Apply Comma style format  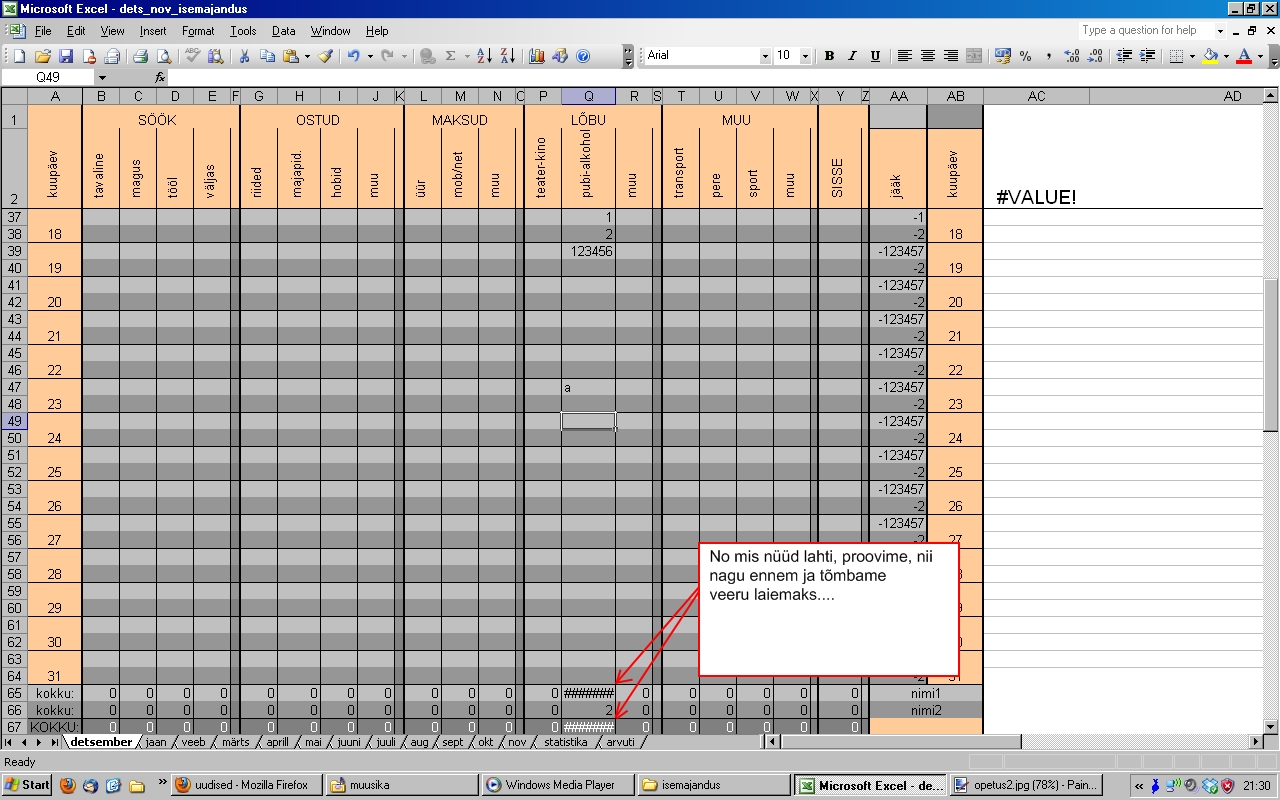pyautogui.click(x=1049, y=56)
